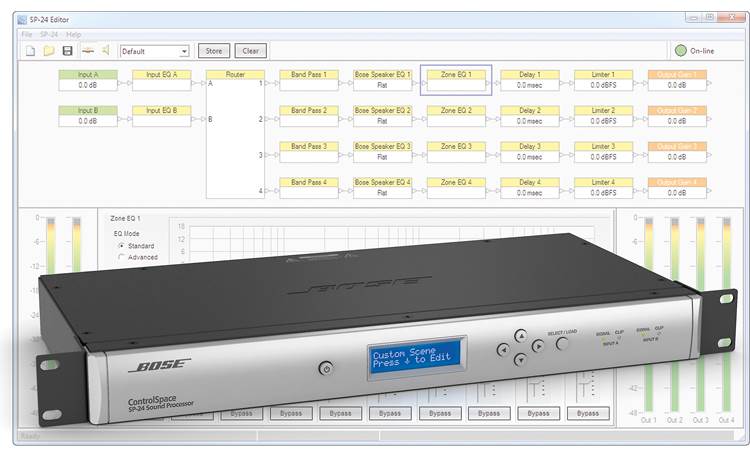
Task: Click the Store button
Action: (214, 51)
